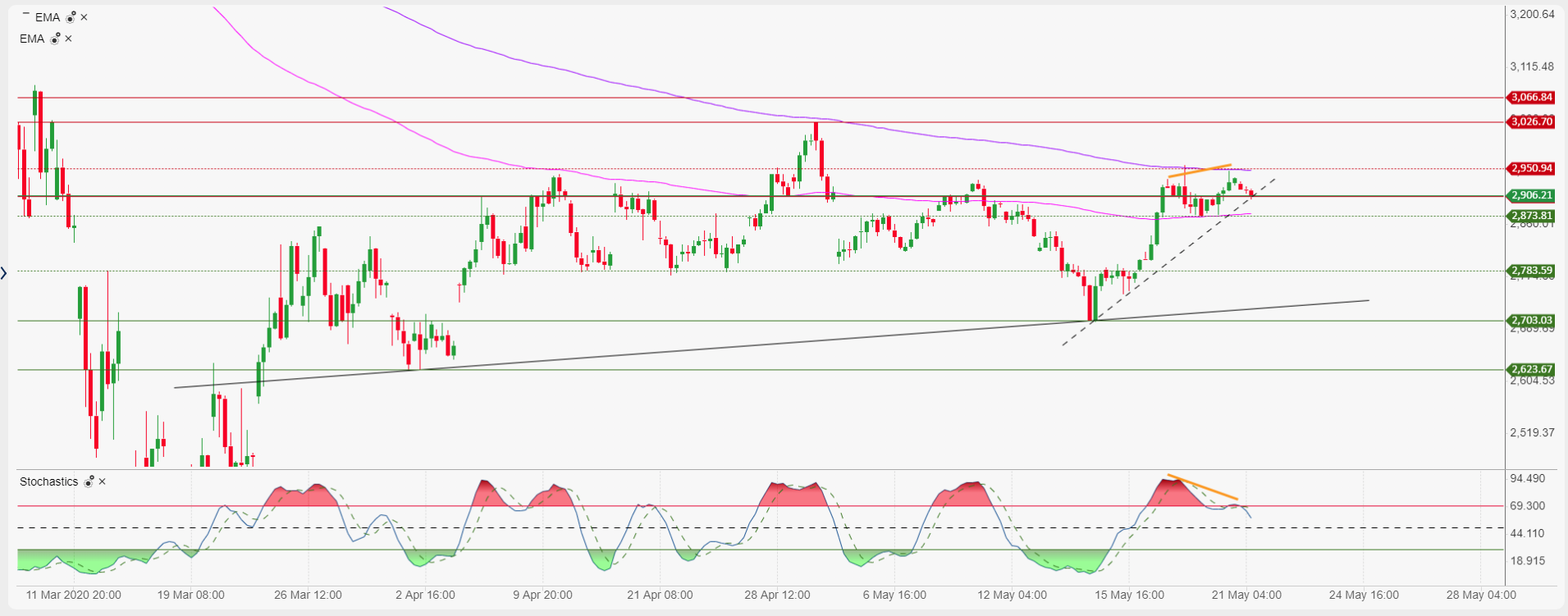Select the 3,026.70 red price level tag

click(1531, 122)
